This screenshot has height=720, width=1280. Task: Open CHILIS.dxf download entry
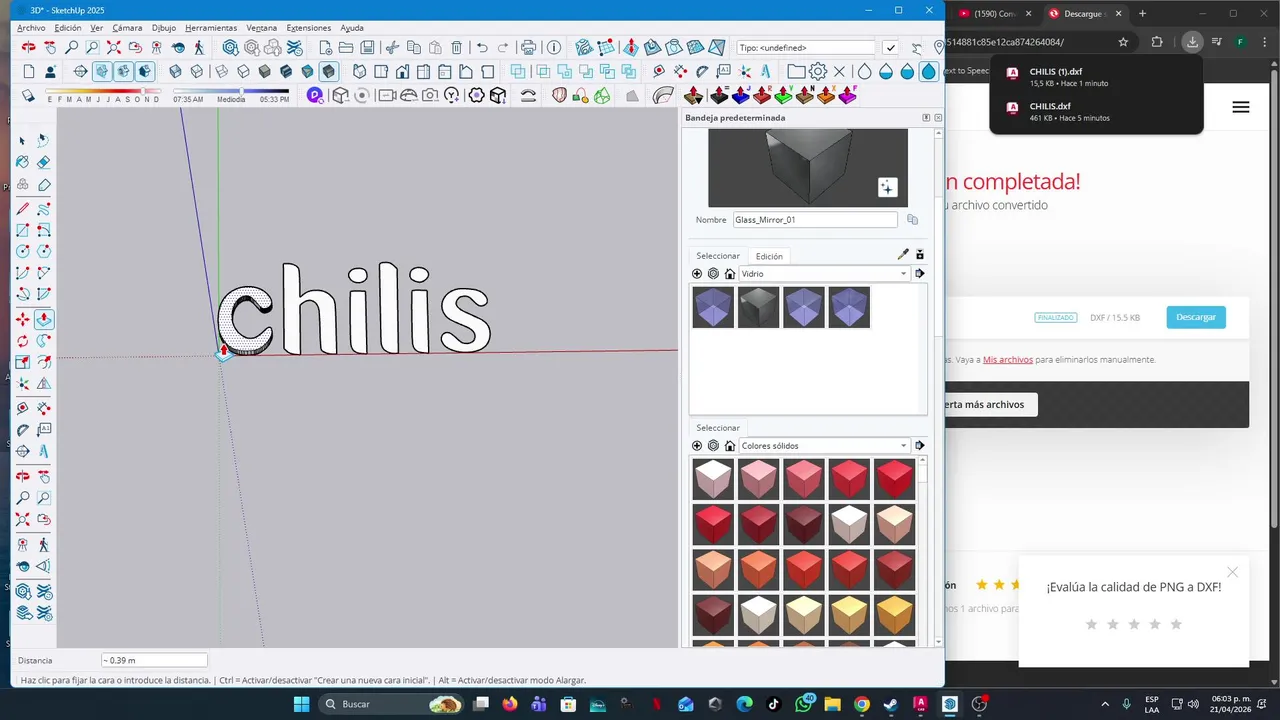(1096, 111)
